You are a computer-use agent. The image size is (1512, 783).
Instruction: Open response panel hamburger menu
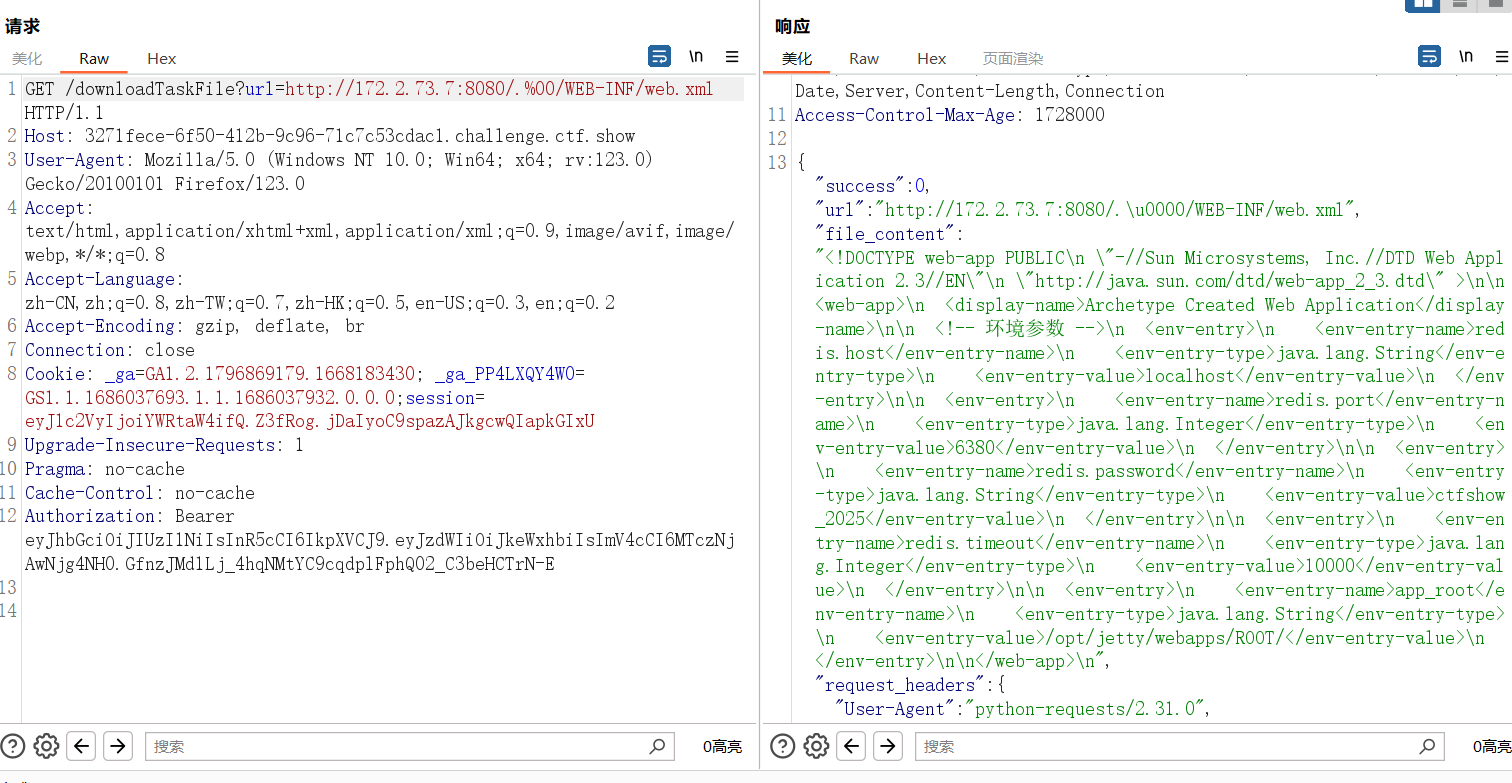[x=1502, y=56]
